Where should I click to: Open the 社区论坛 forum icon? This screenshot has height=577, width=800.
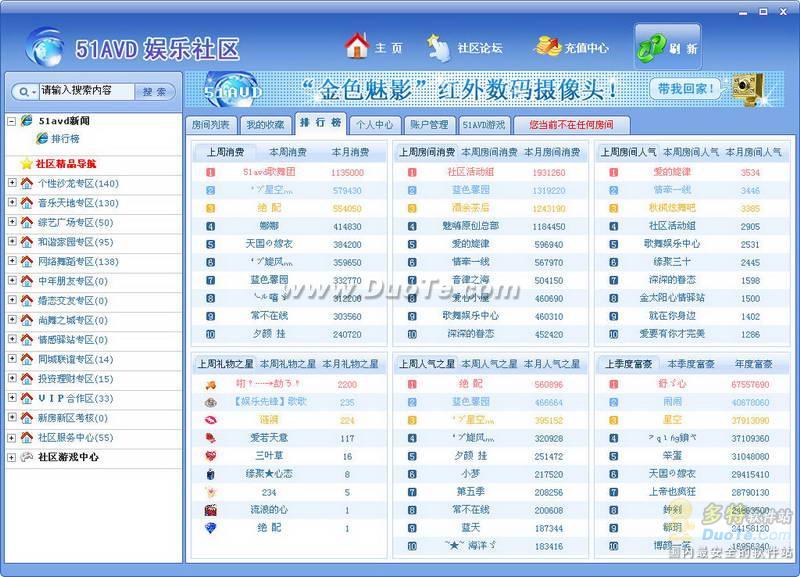pos(438,47)
